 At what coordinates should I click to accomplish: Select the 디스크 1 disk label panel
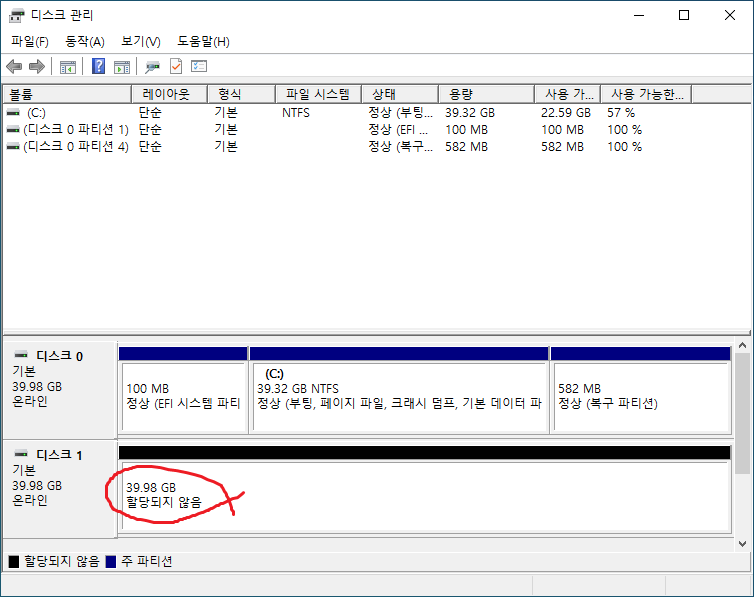(60, 487)
